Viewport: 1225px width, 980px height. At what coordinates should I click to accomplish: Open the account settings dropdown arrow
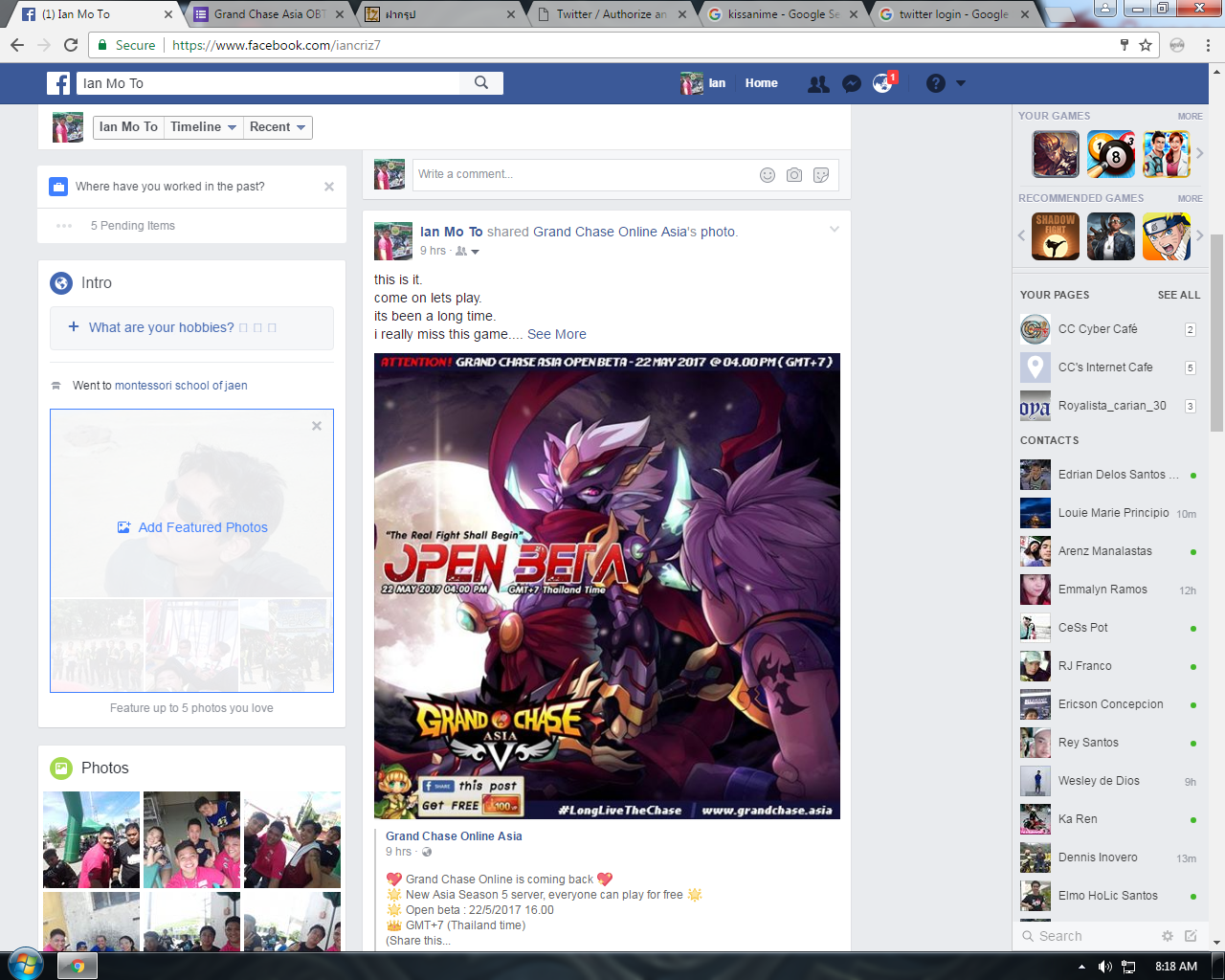pyautogui.click(x=961, y=83)
